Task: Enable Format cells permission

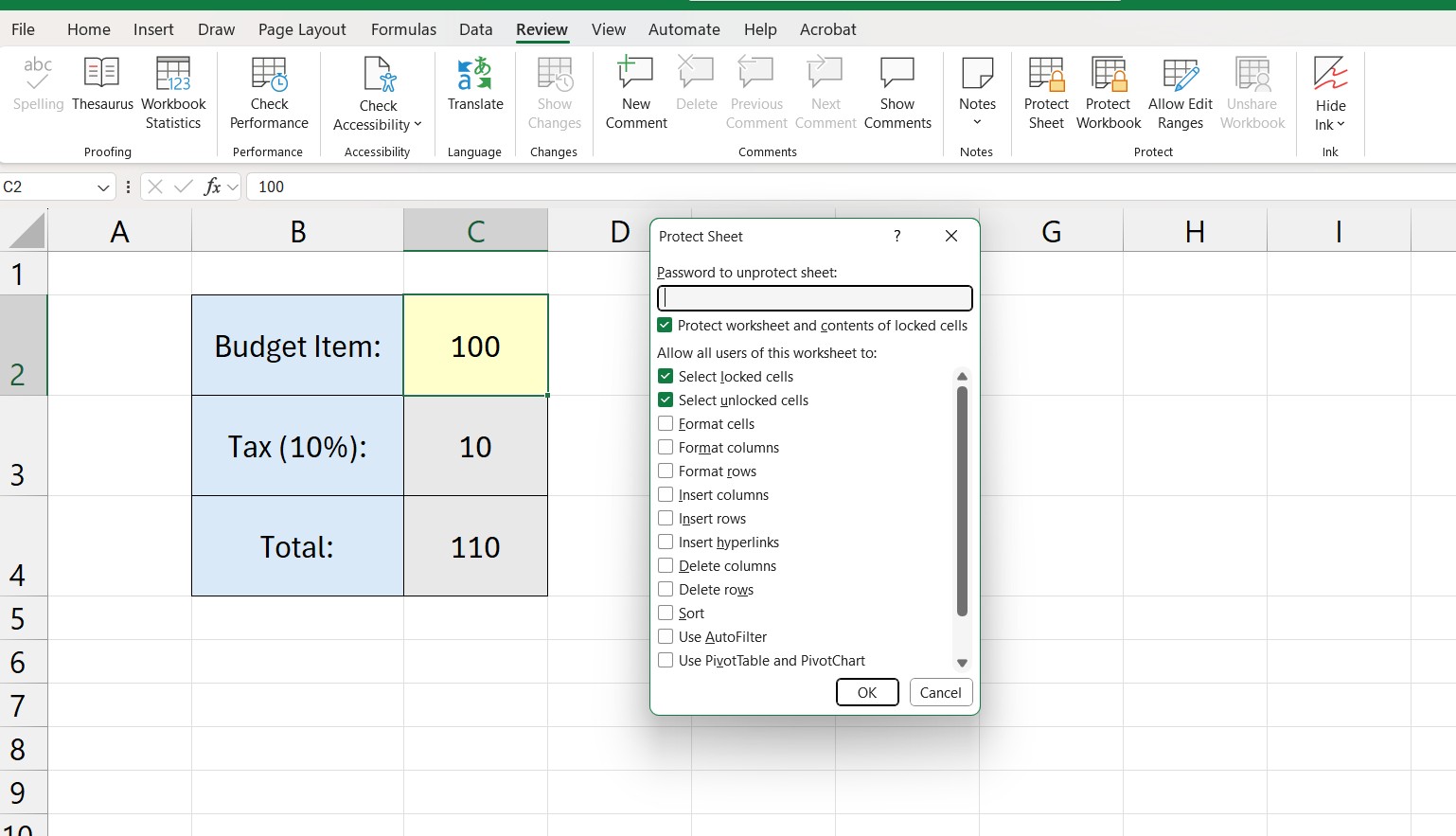Action: [666, 423]
